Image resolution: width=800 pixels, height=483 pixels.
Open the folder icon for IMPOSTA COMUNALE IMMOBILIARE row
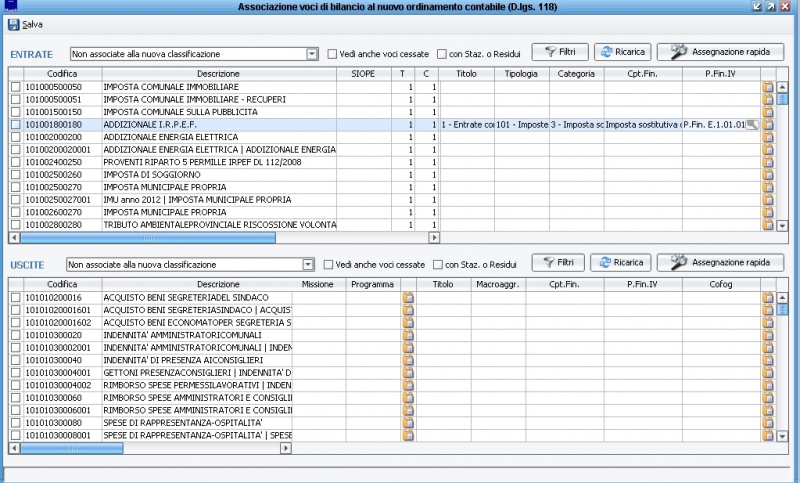pyautogui.click(x=768, y=88)
